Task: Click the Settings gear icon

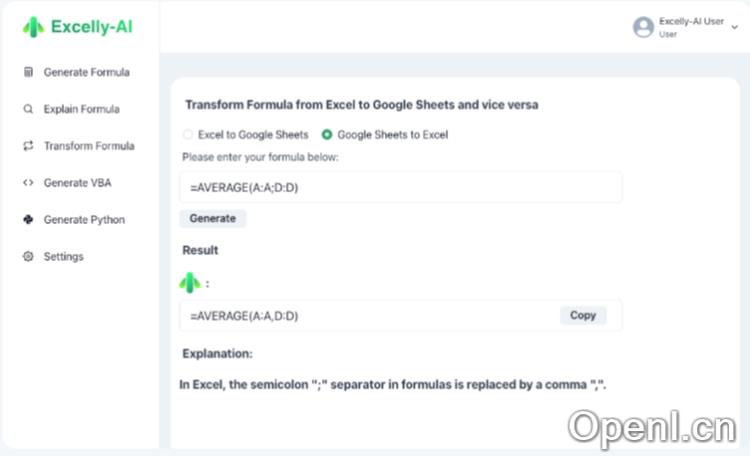Action: 28,257
